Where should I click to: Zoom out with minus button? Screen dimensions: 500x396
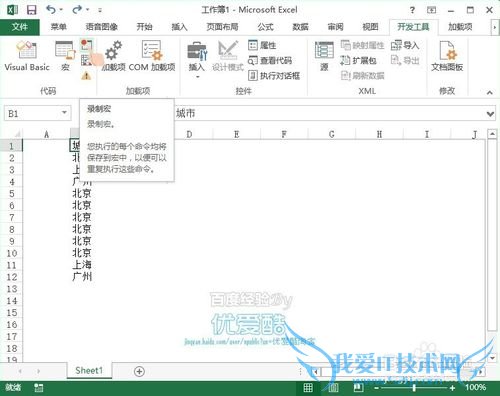pyautogui.click(x=376, y=388)
